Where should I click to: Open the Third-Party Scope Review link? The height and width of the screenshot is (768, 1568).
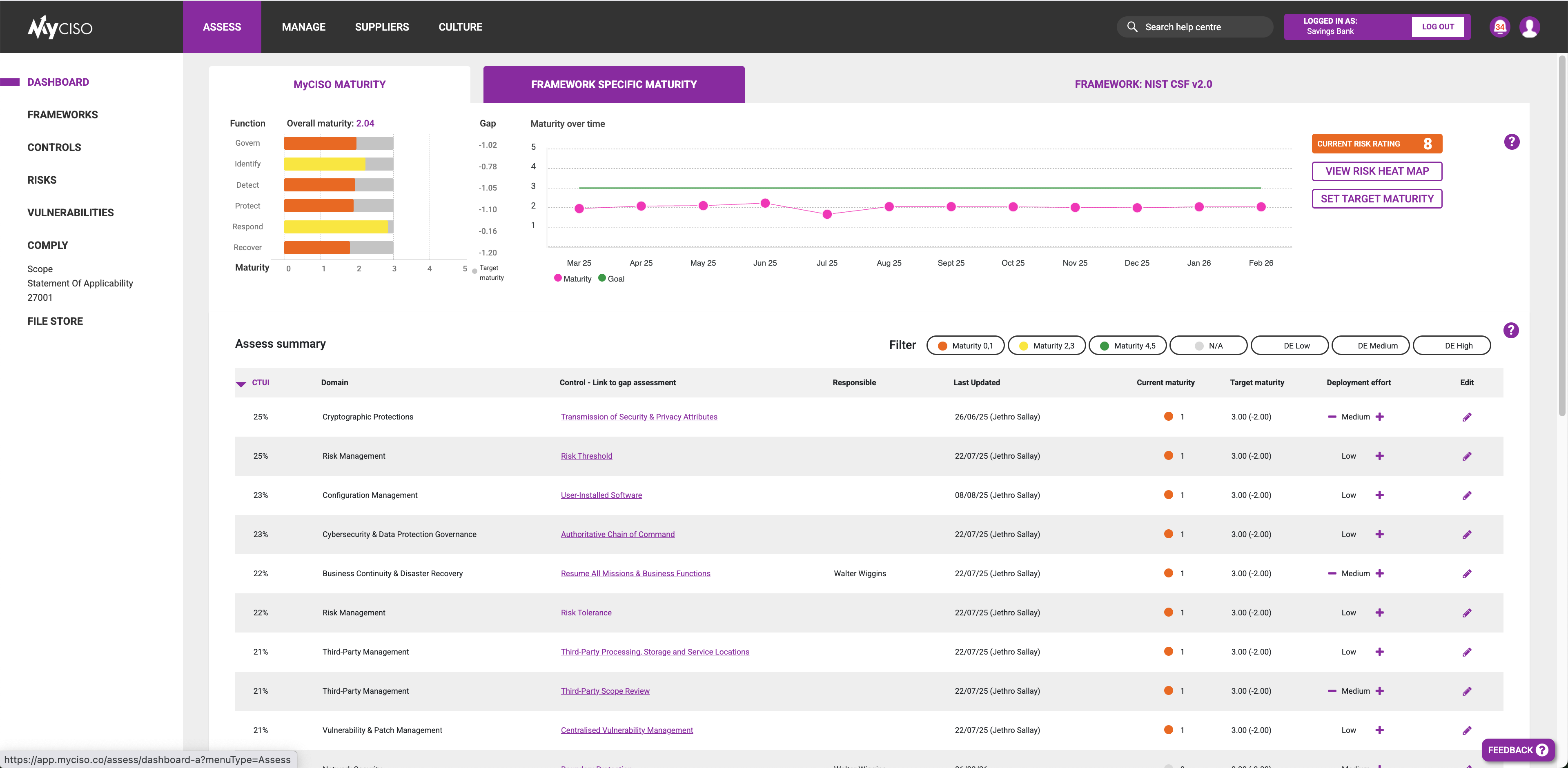tap(605, 691)
